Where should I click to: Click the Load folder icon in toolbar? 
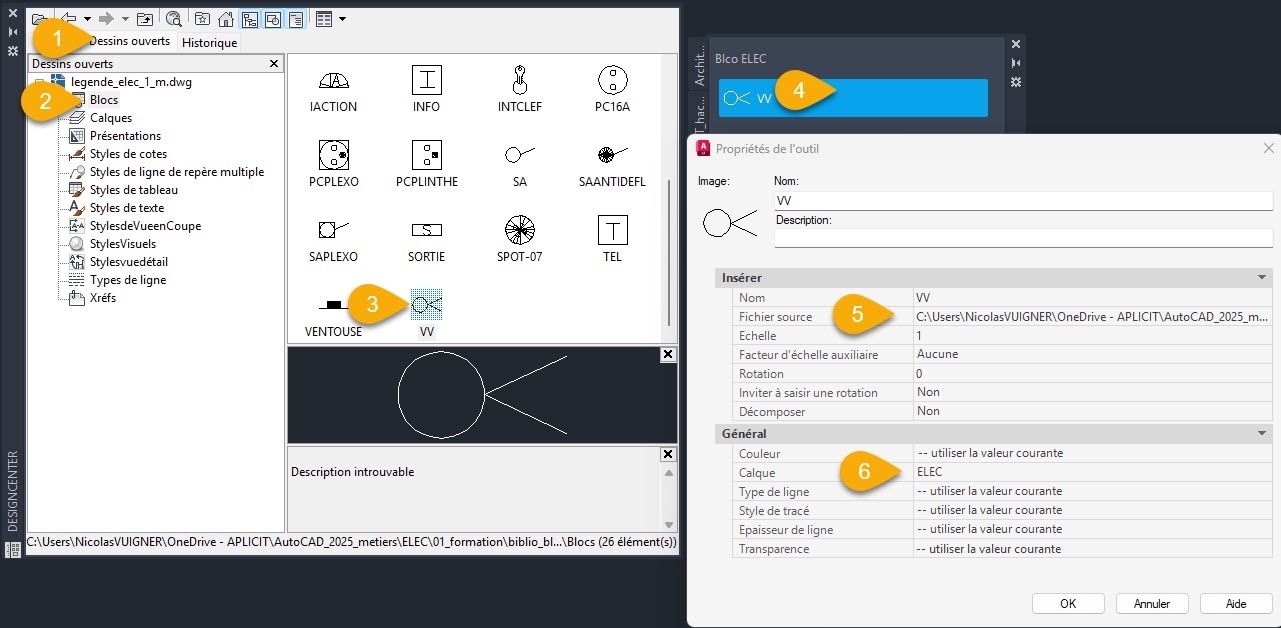(38, 18)
